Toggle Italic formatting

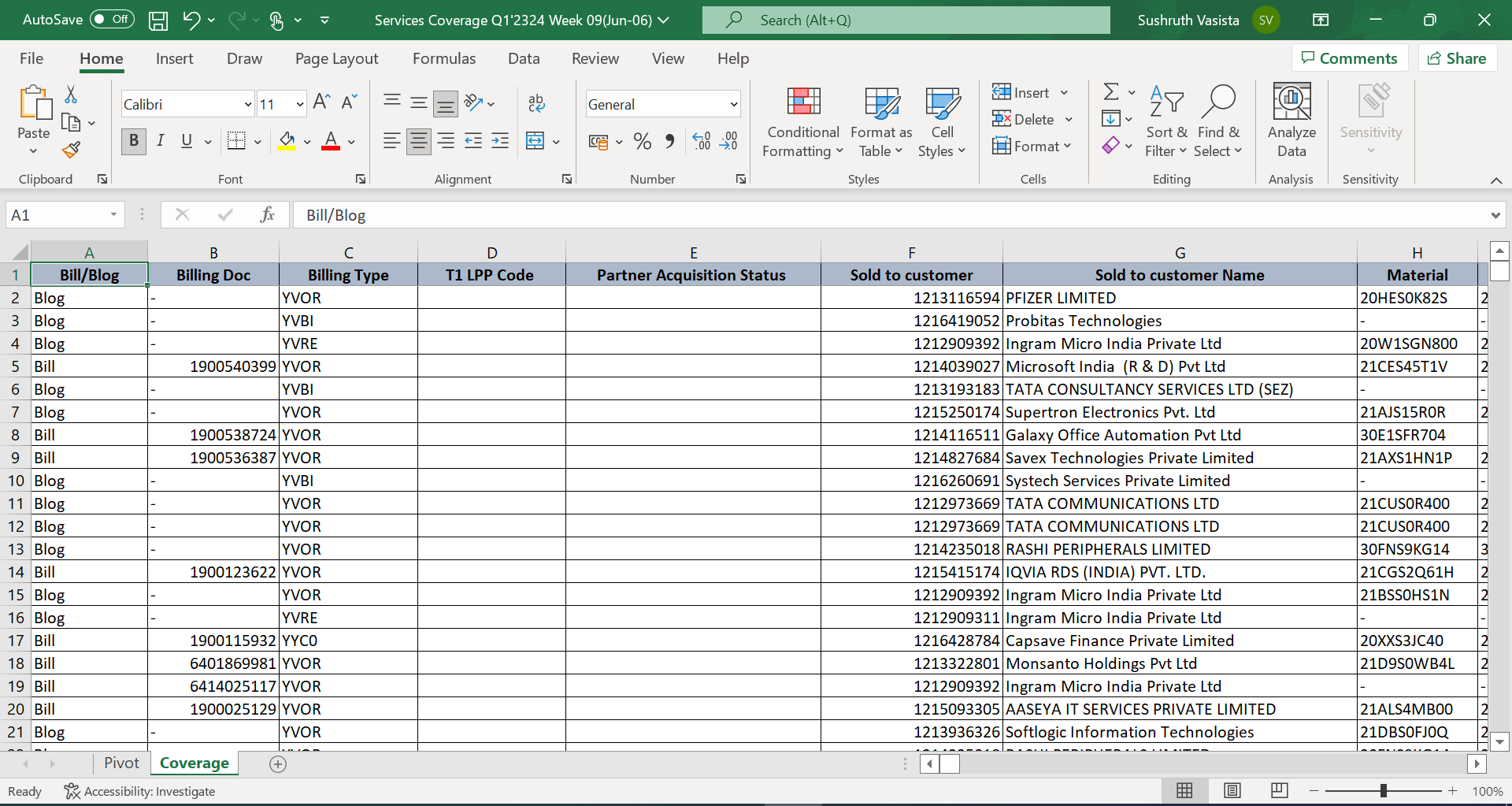(161, 141)
